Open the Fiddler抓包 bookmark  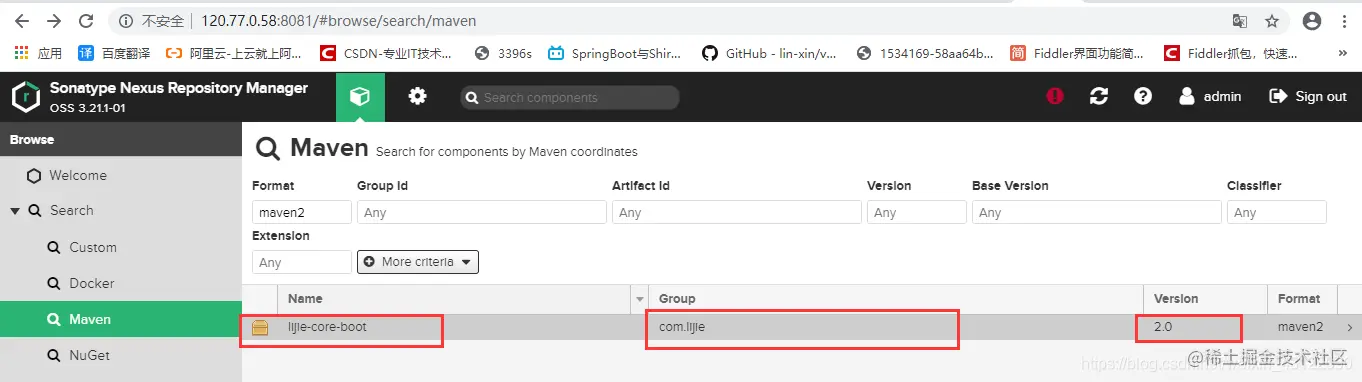tap(1231, 53)
